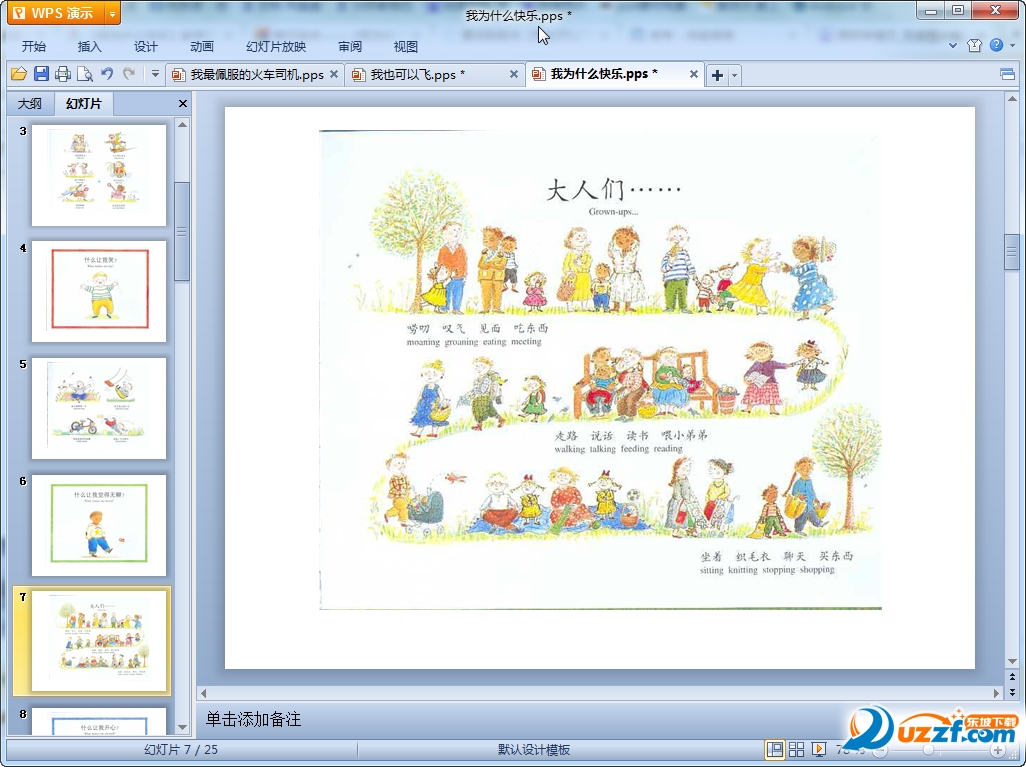Click the Print icon in the toolbar
The image size is (1026, 767).
[x=63, y=74]
